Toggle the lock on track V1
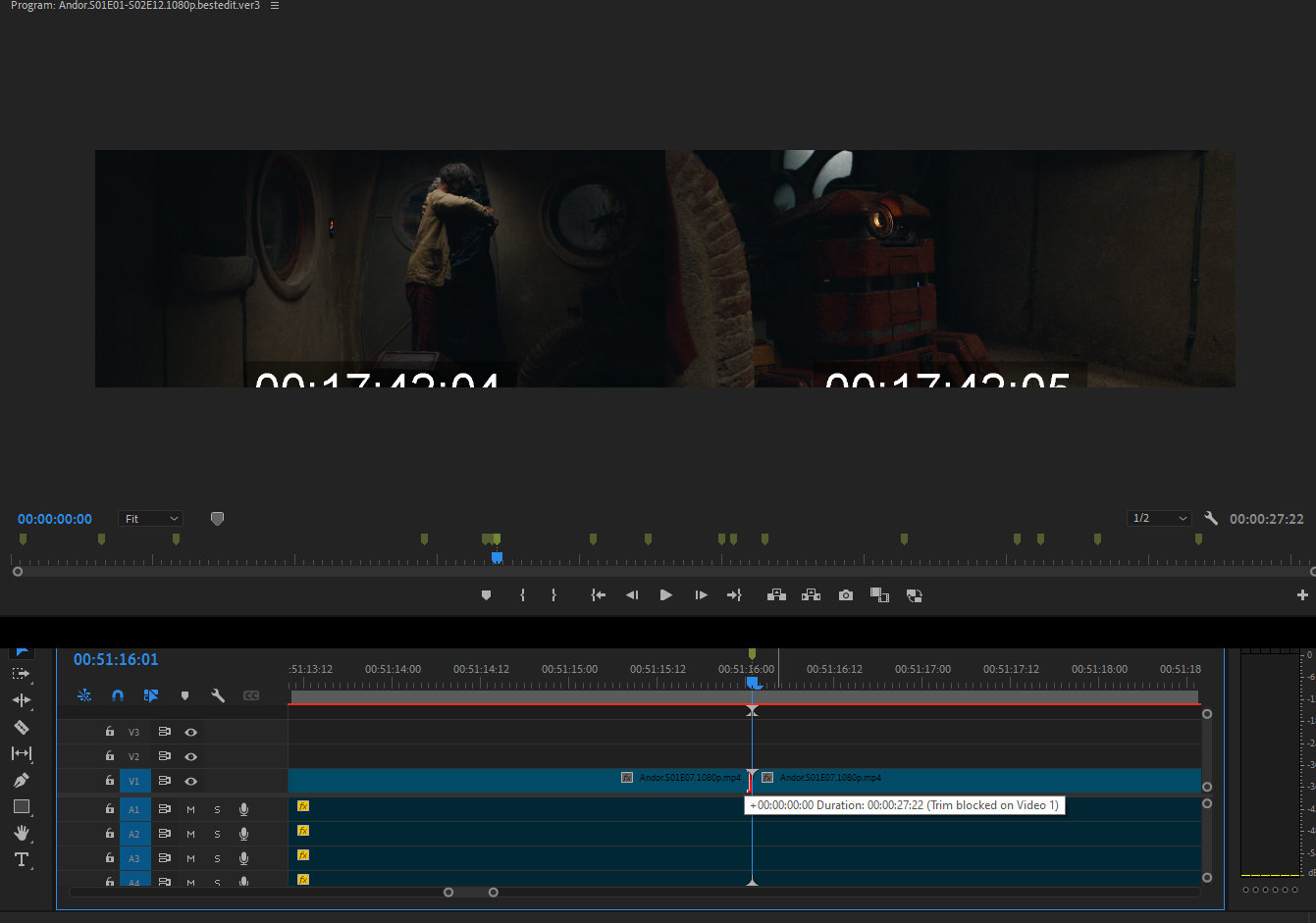 tap(110, 781)
